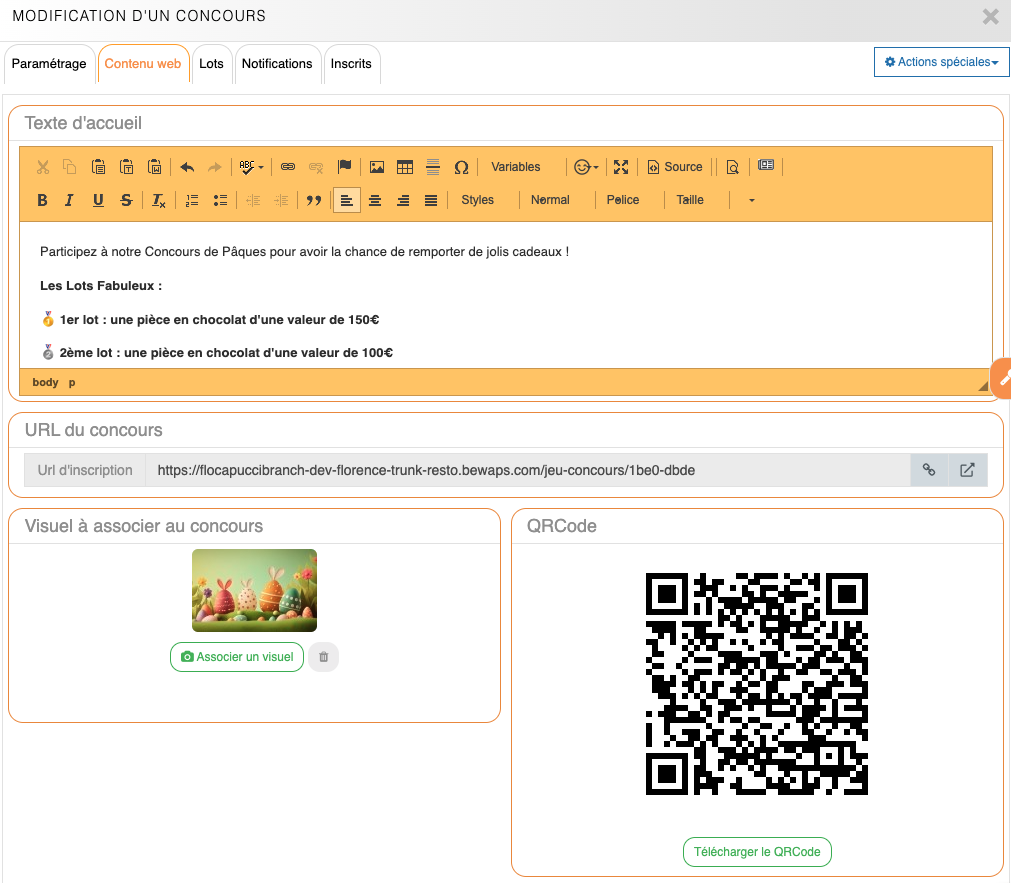The image size is (1011, 883).
Task: Insert an image via the toolbar icon
Action: [377, 167]
